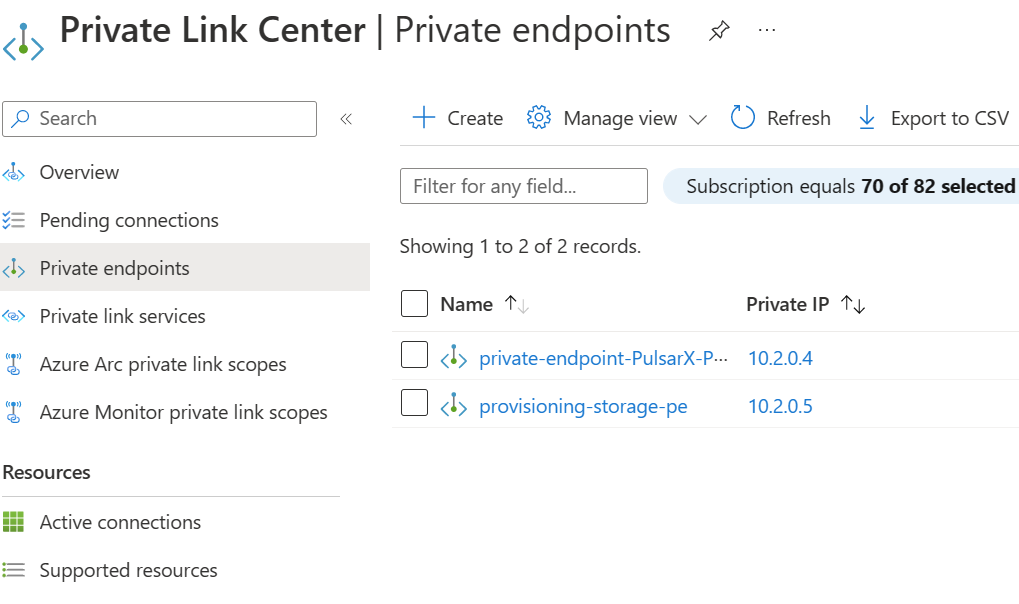Go to Private link services menu item
Image resolution: width=1019 pixels, height=604 pixels.
pyautogui.click(x=122, y=316)
